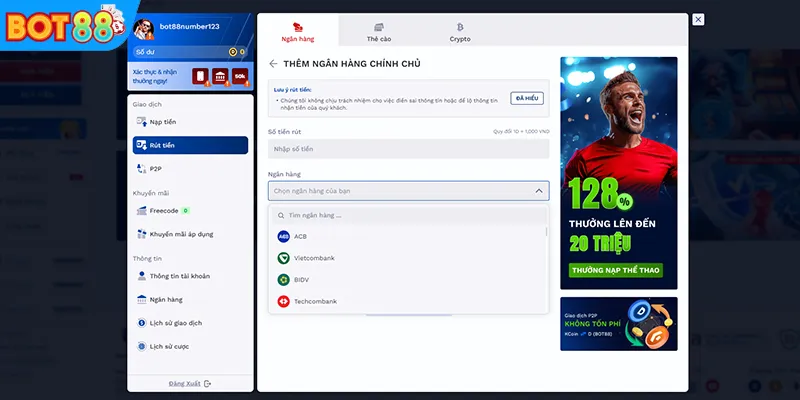Click the BIDV bank logo

[x=283, y=280]
